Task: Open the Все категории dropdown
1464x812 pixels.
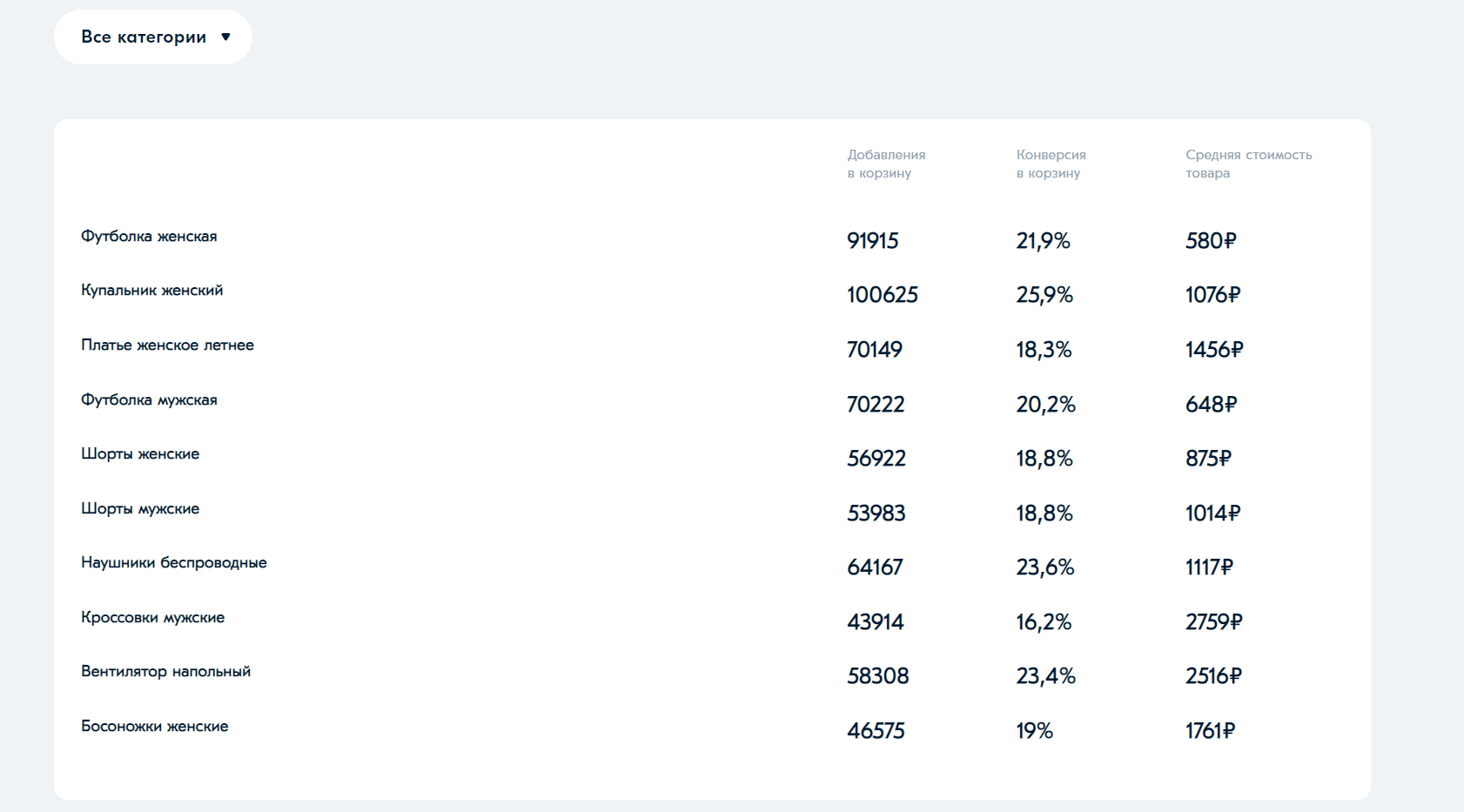Action: click(153, 37)
